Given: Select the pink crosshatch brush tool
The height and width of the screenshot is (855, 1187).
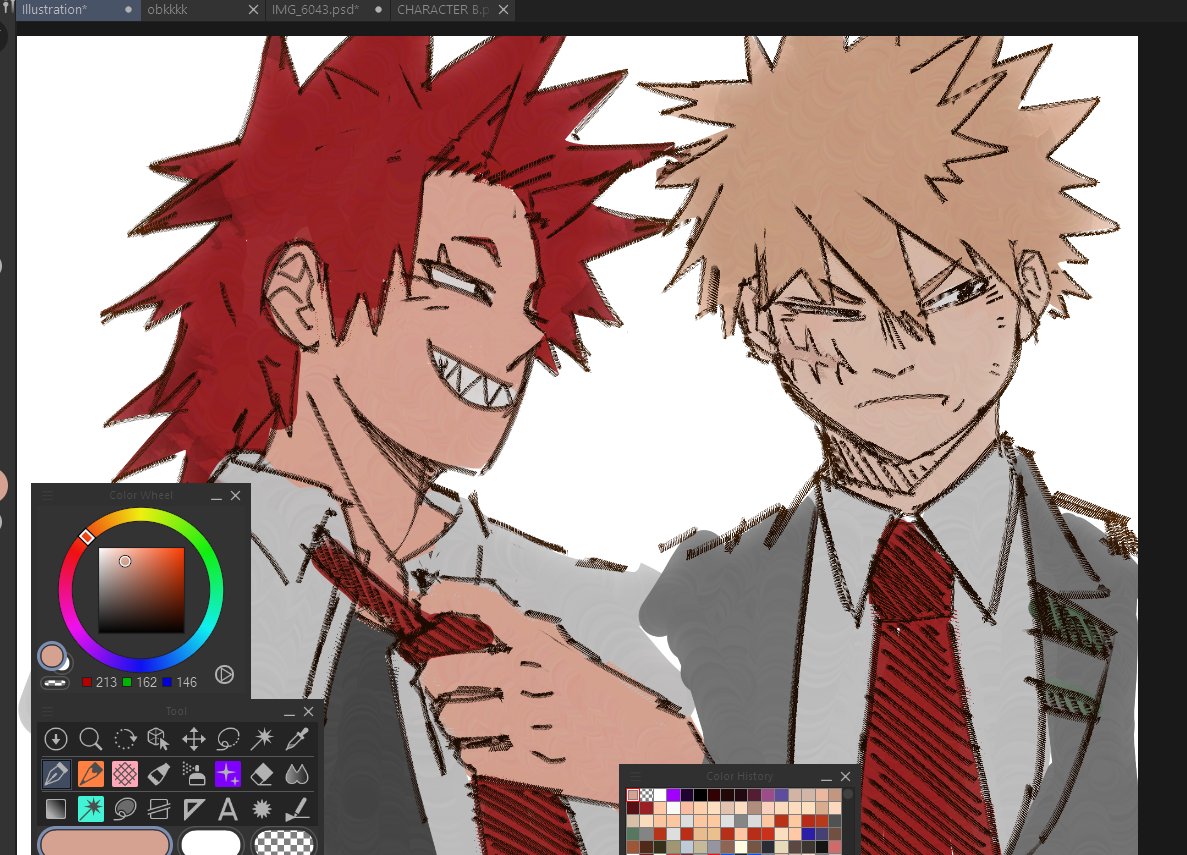Looking at the screenshot, I should pos(125,774).
